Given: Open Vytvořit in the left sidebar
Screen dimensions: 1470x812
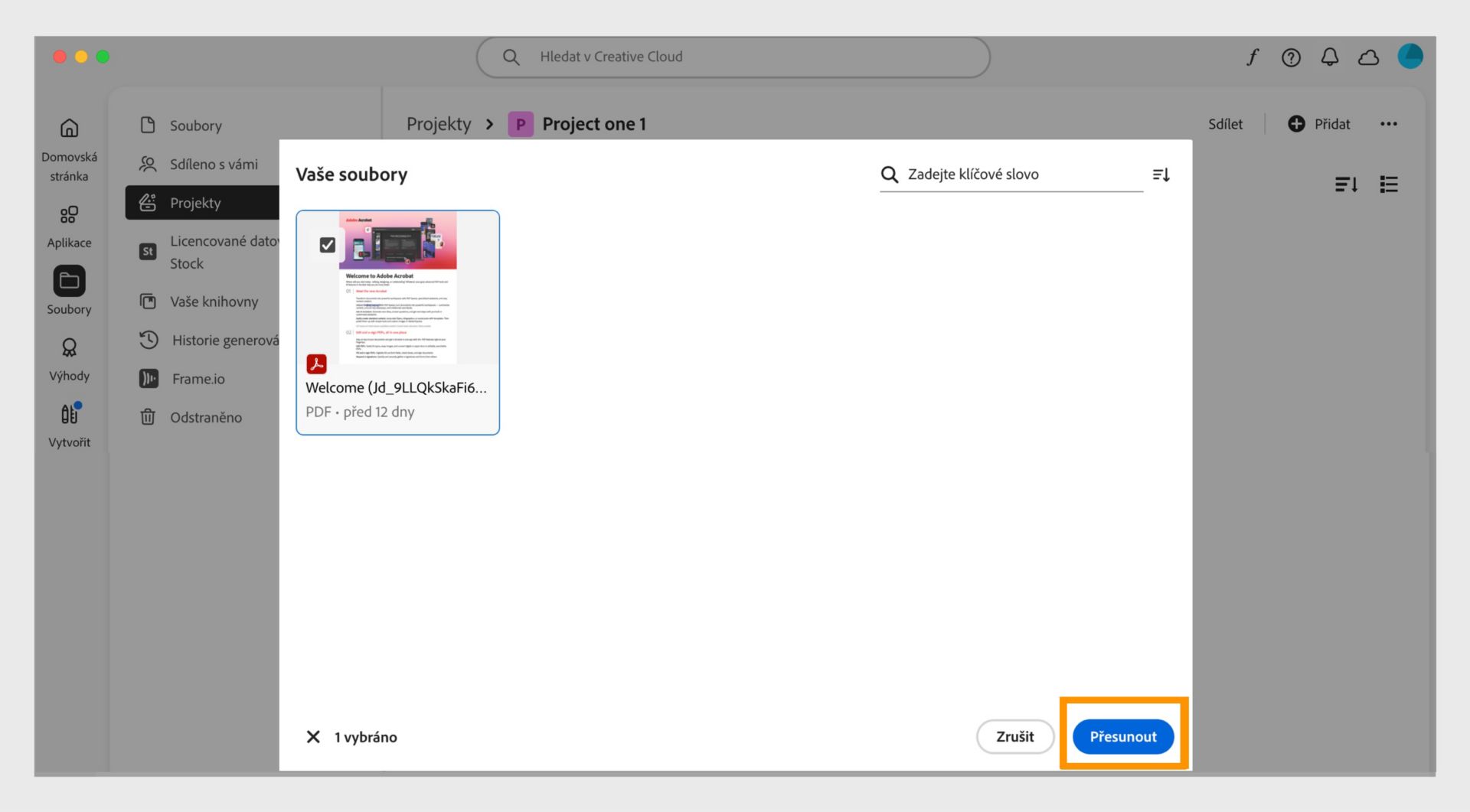Looking at the screenshot, I should (x=69, y=426).
